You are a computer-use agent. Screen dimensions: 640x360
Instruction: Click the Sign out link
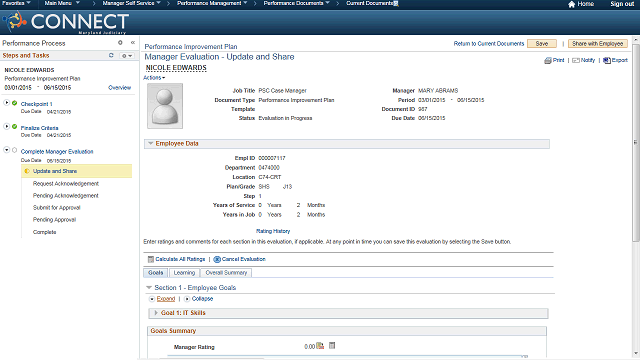point(622,4)
